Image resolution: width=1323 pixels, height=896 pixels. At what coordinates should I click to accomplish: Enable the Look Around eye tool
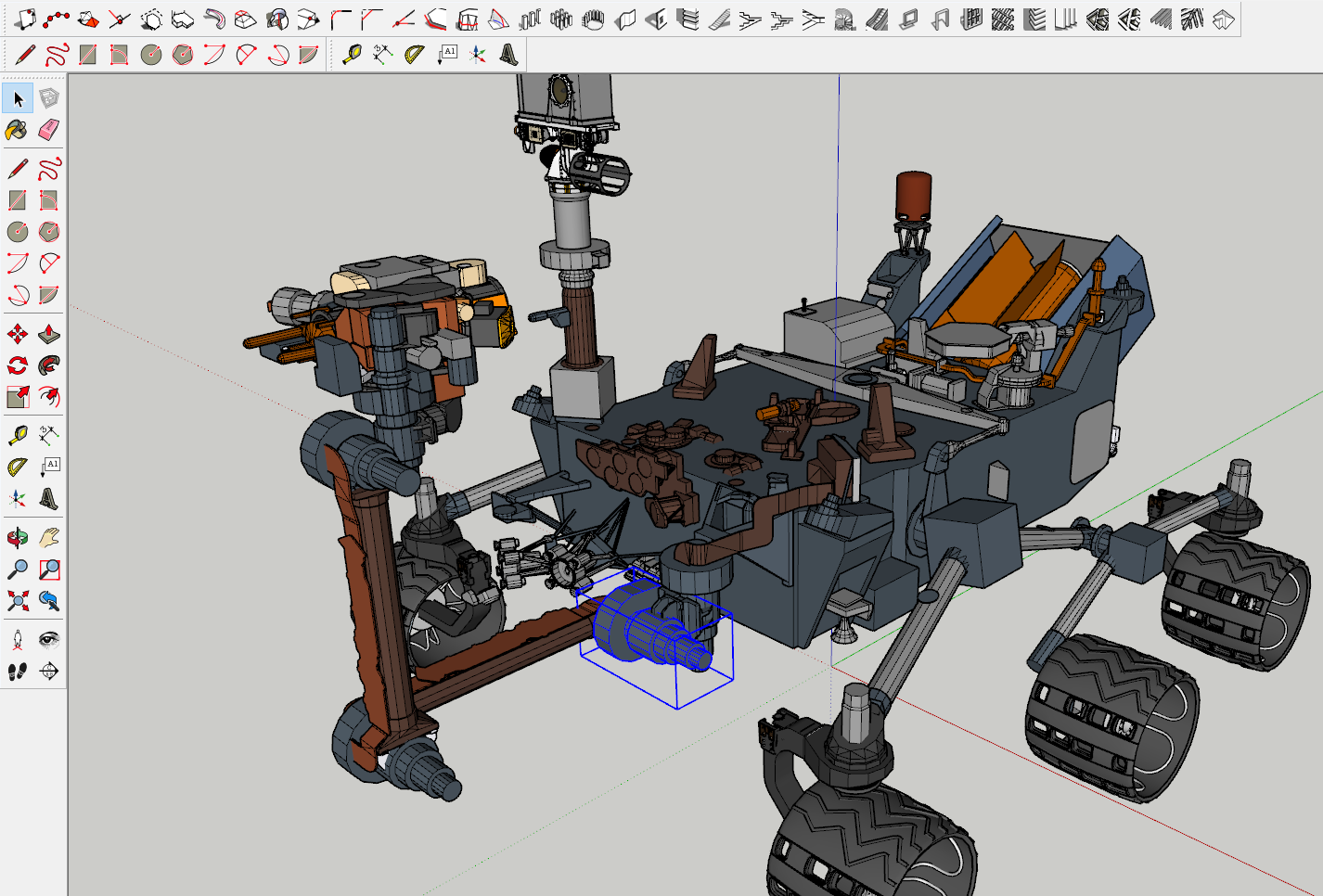click(x=49, y=639)
